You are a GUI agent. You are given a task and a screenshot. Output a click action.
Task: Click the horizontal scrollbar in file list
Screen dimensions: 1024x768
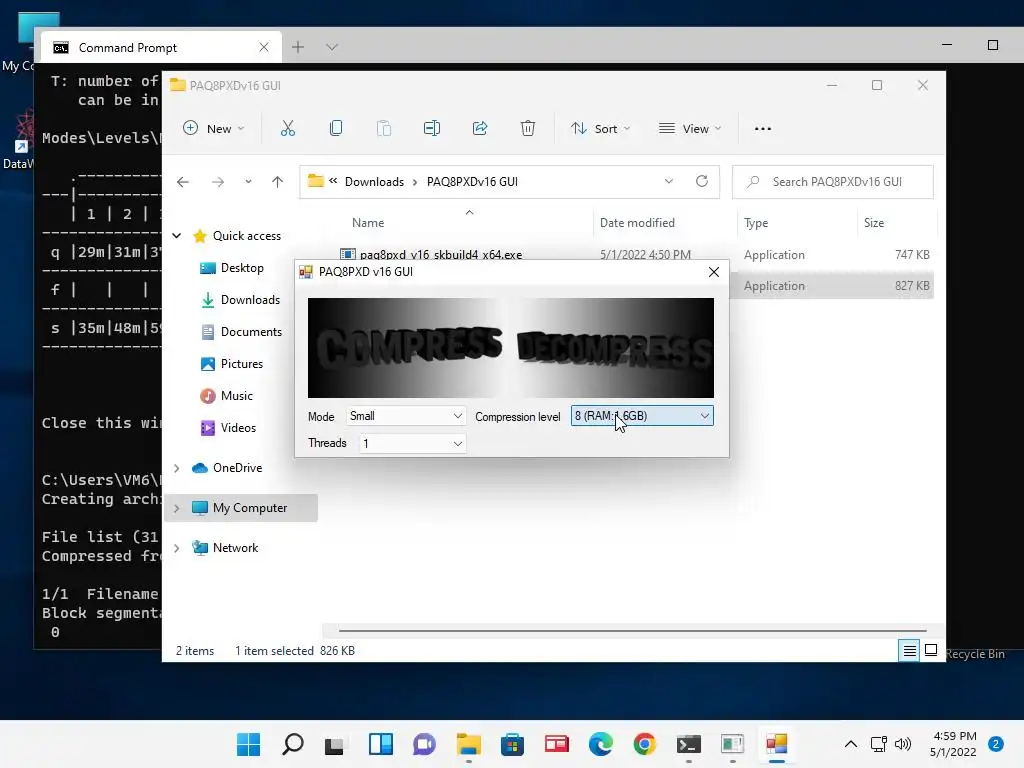click(x=632, y=630)
